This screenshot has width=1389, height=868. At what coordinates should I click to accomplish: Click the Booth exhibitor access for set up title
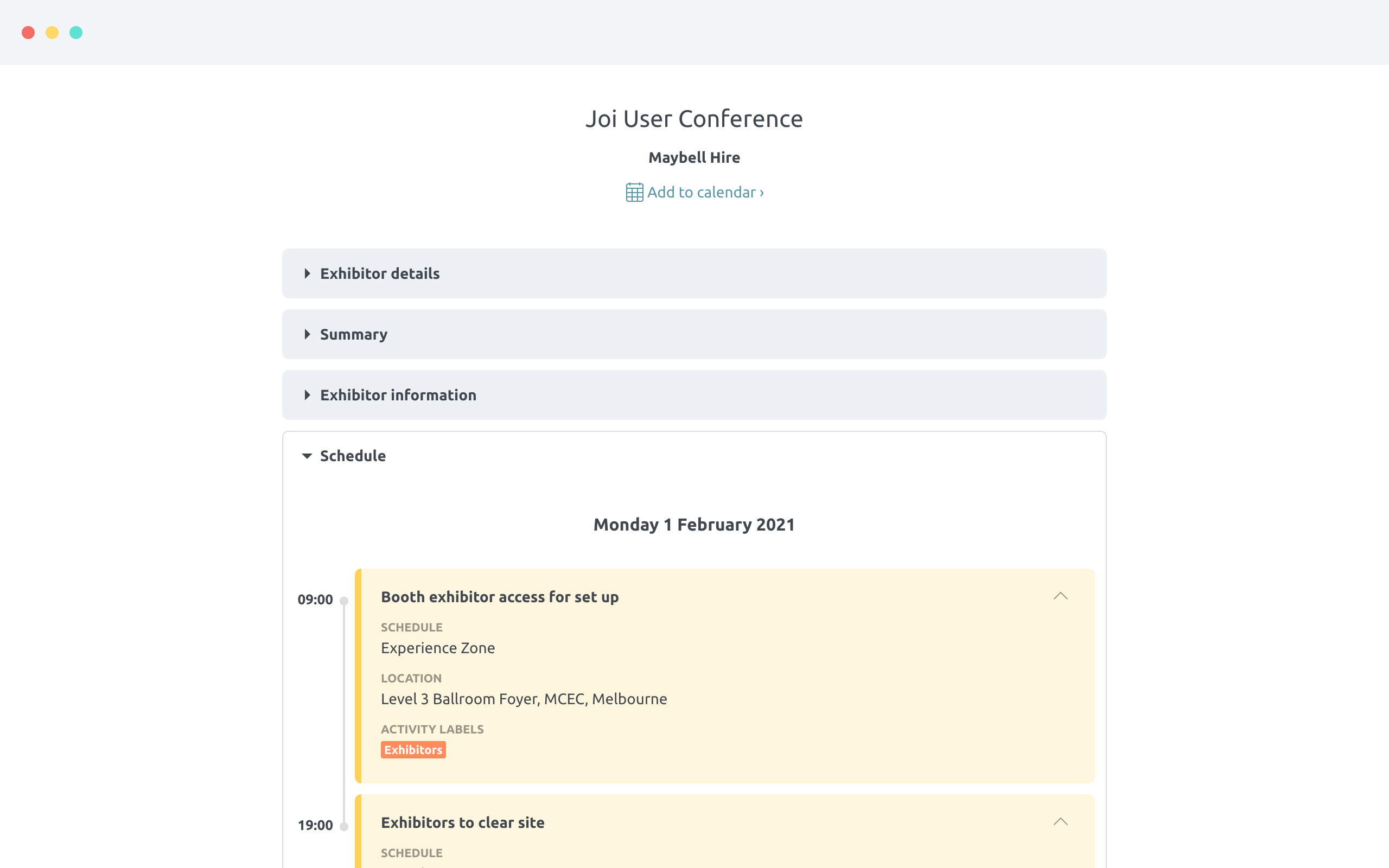tap(499, 597)
